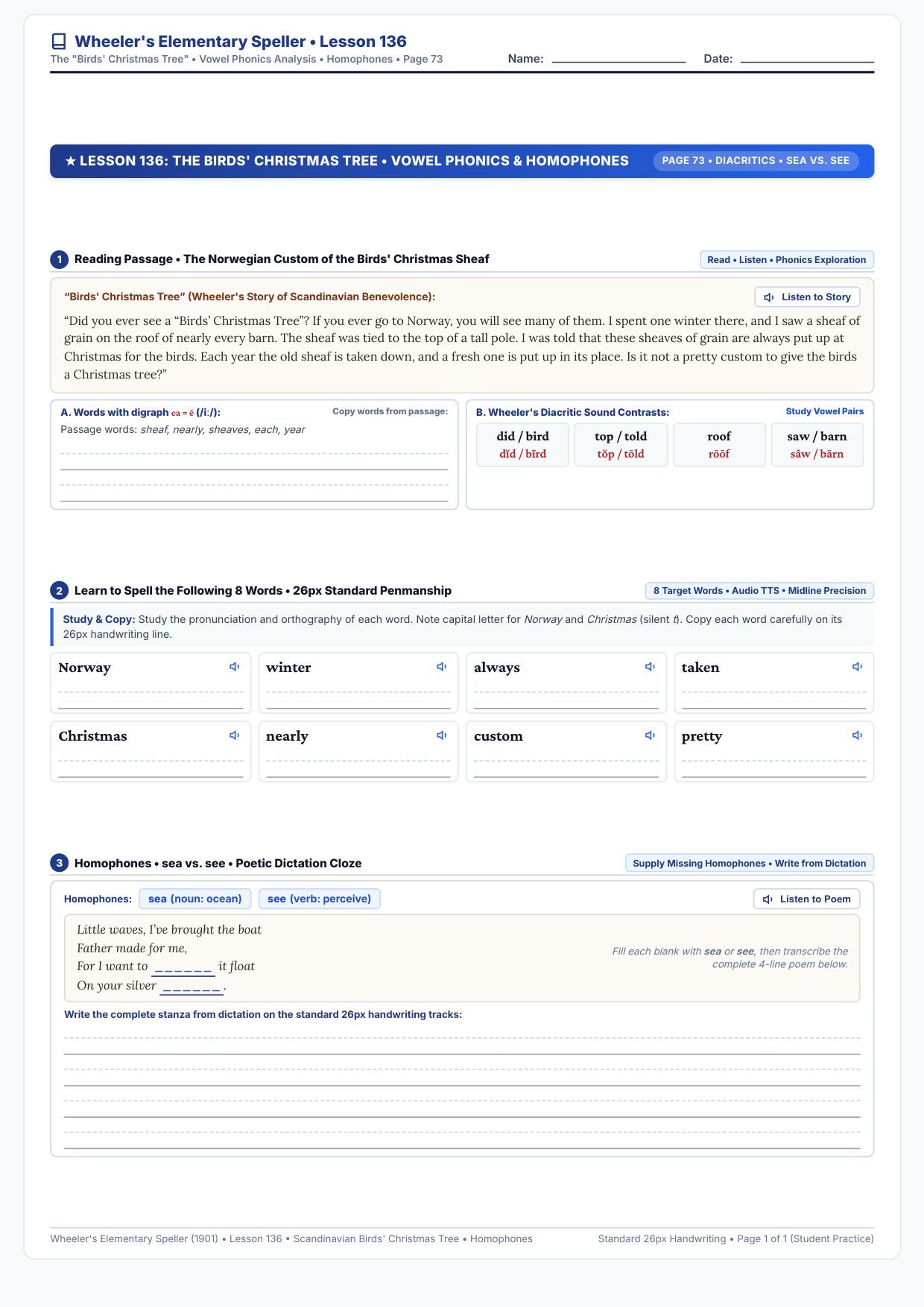This screenshot has width=924, height=1307.
Task: Play audio for the word custom
Action: pos(650,735)
